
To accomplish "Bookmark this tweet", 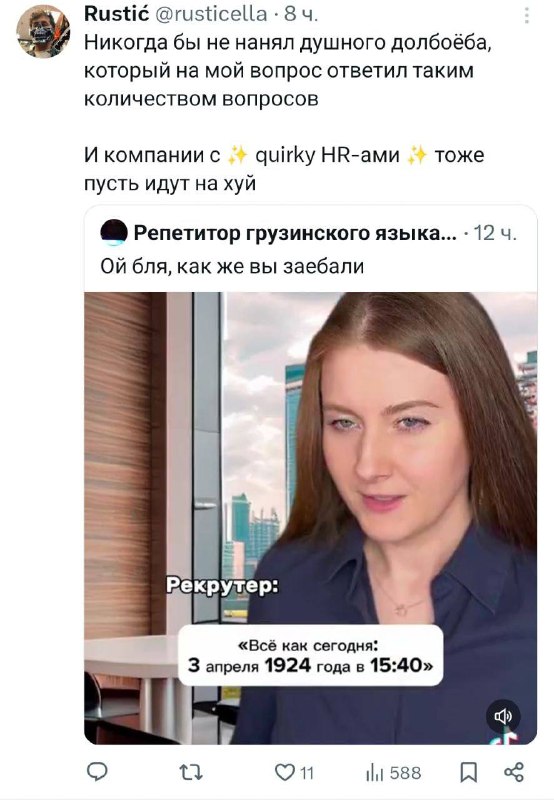I will [x=469, y=772].
